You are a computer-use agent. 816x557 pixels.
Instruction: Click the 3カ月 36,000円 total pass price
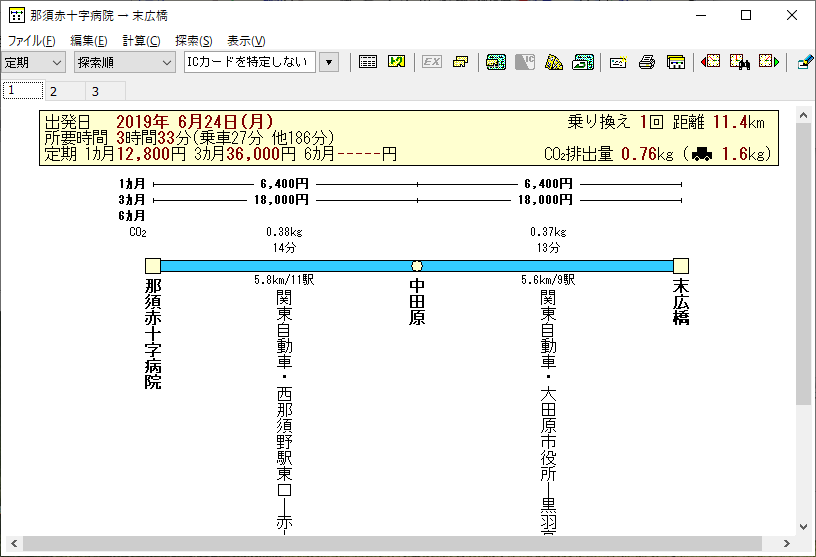(245, 154)
